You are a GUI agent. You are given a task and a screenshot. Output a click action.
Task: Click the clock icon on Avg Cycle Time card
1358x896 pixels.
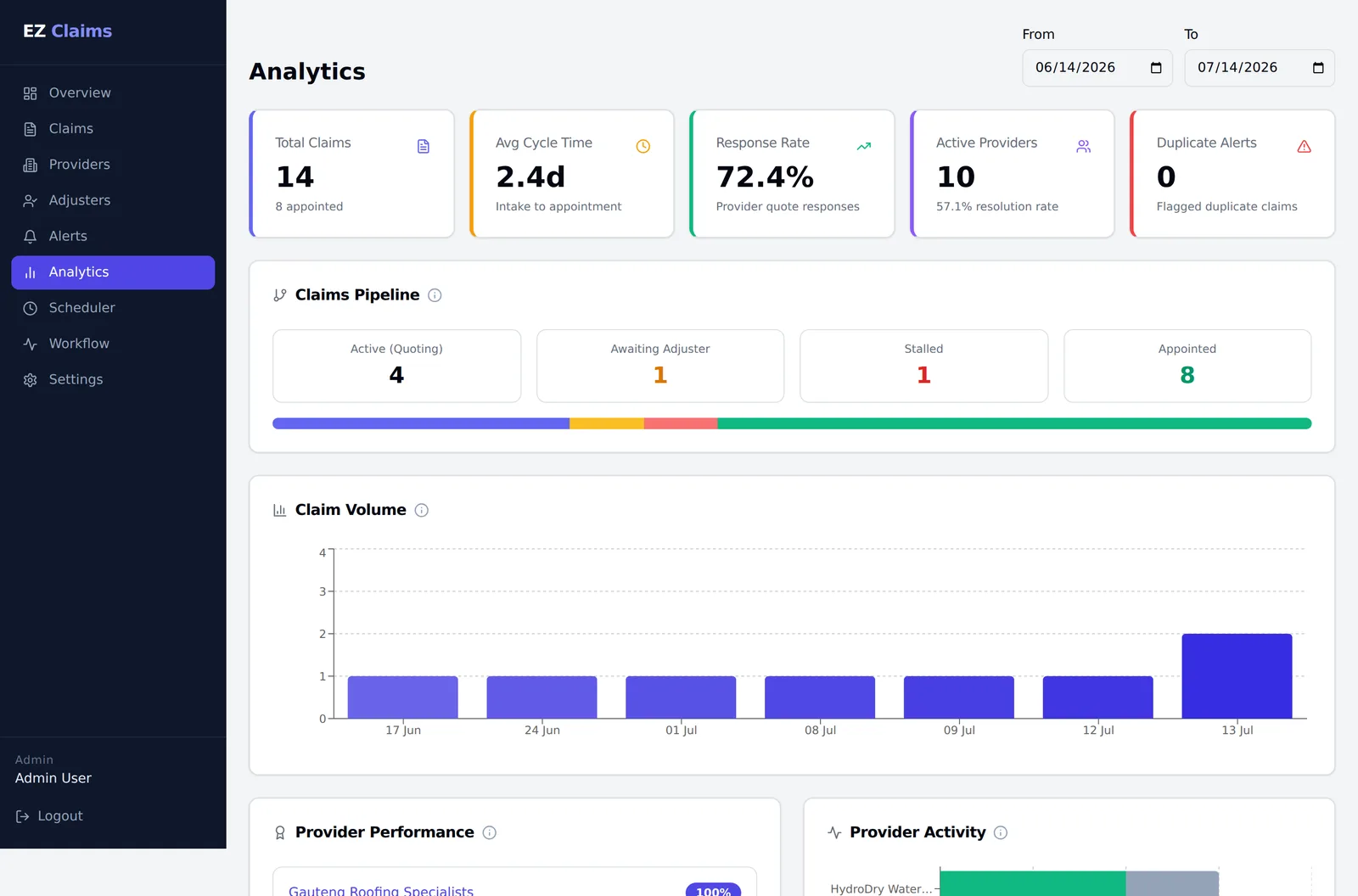643,147
